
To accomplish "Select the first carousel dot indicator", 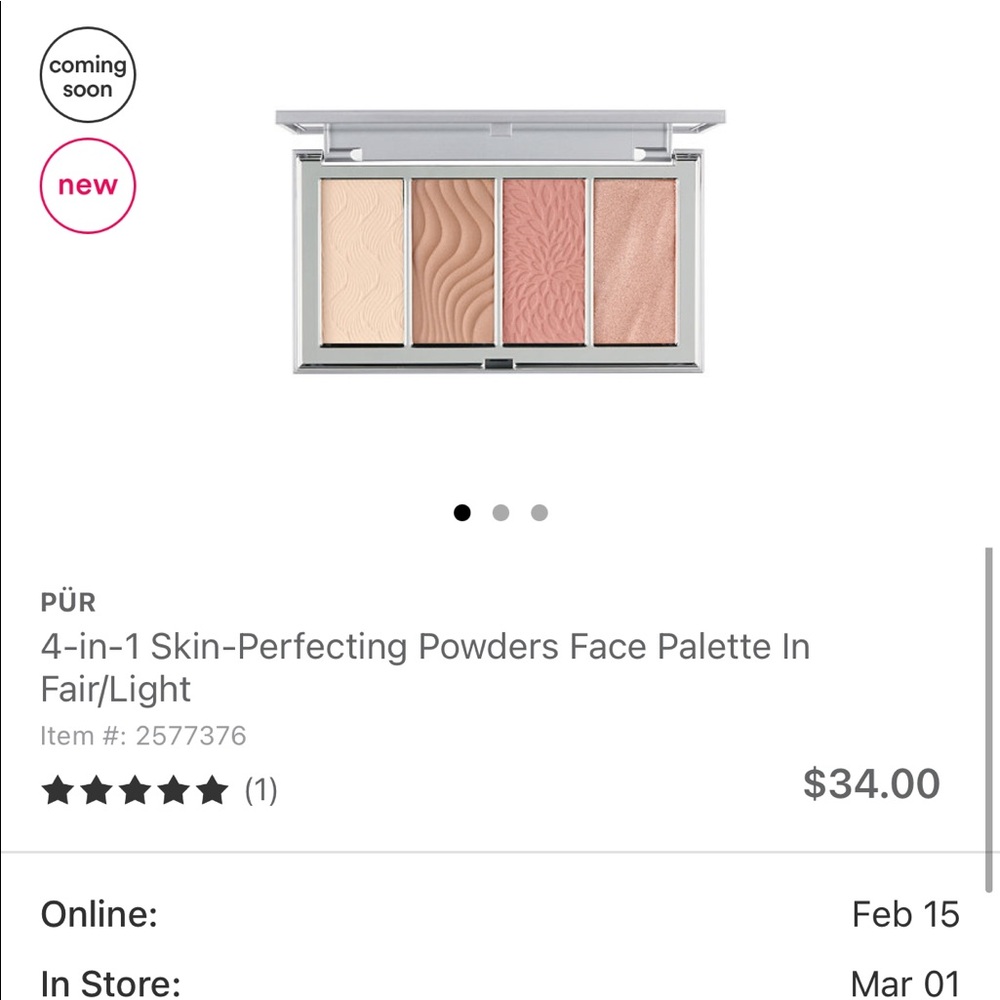I will pyautogui.click(x=462, y=512).
